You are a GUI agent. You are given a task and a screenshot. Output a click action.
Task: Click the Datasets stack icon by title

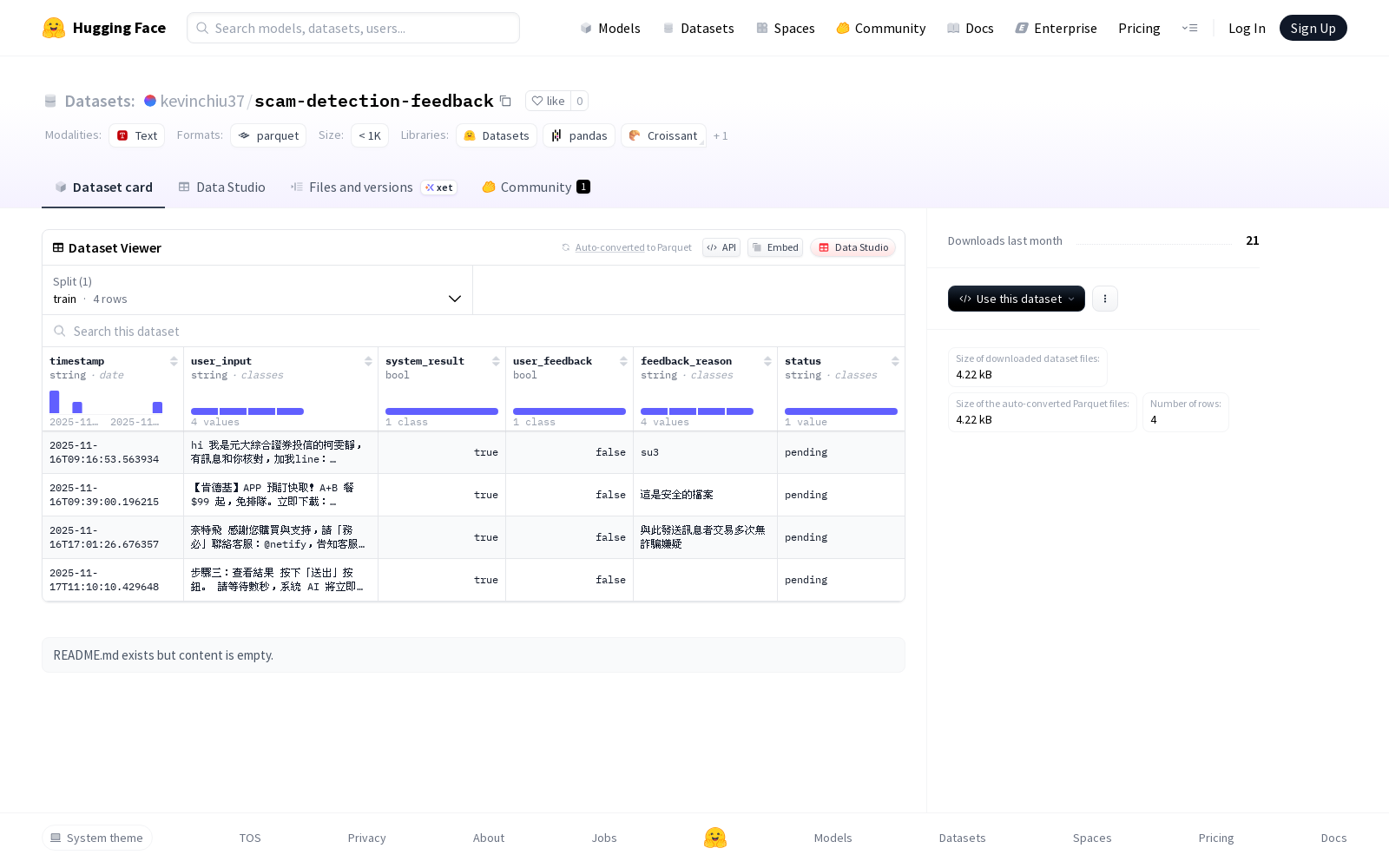click(x=50, y=101)
